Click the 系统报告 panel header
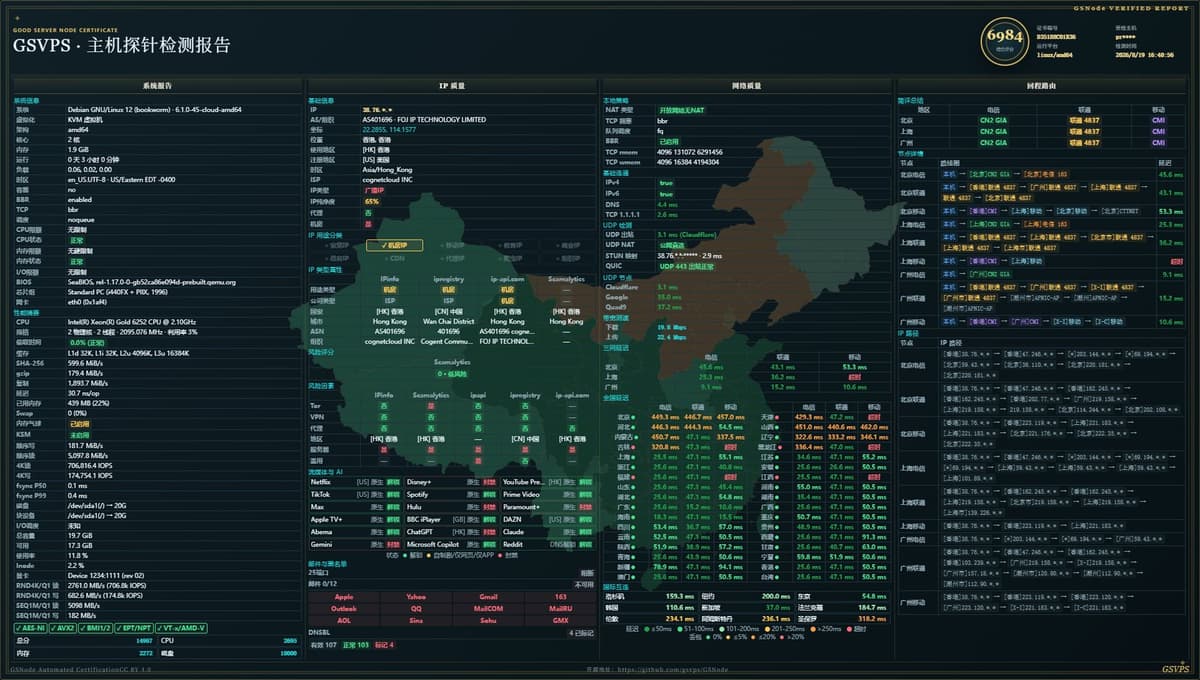This screenshot has width=1200, height=680. click(x=157, y=86)
